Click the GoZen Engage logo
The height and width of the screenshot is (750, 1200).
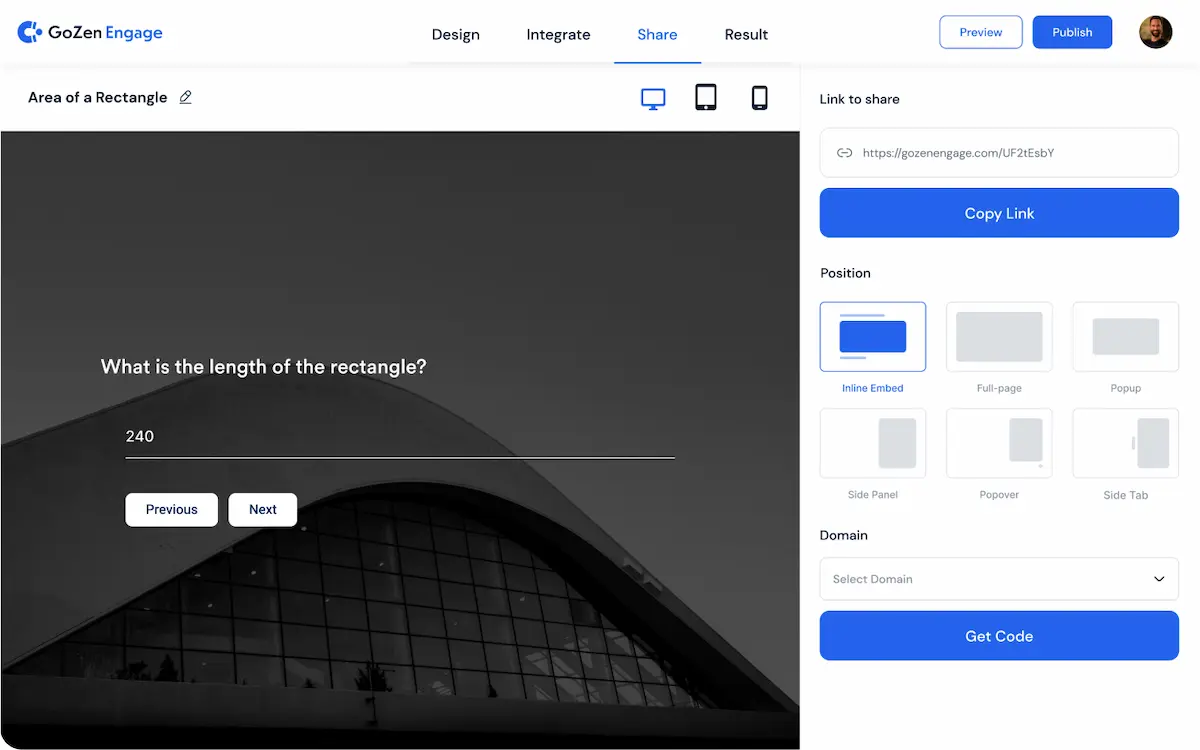(90, 33)
